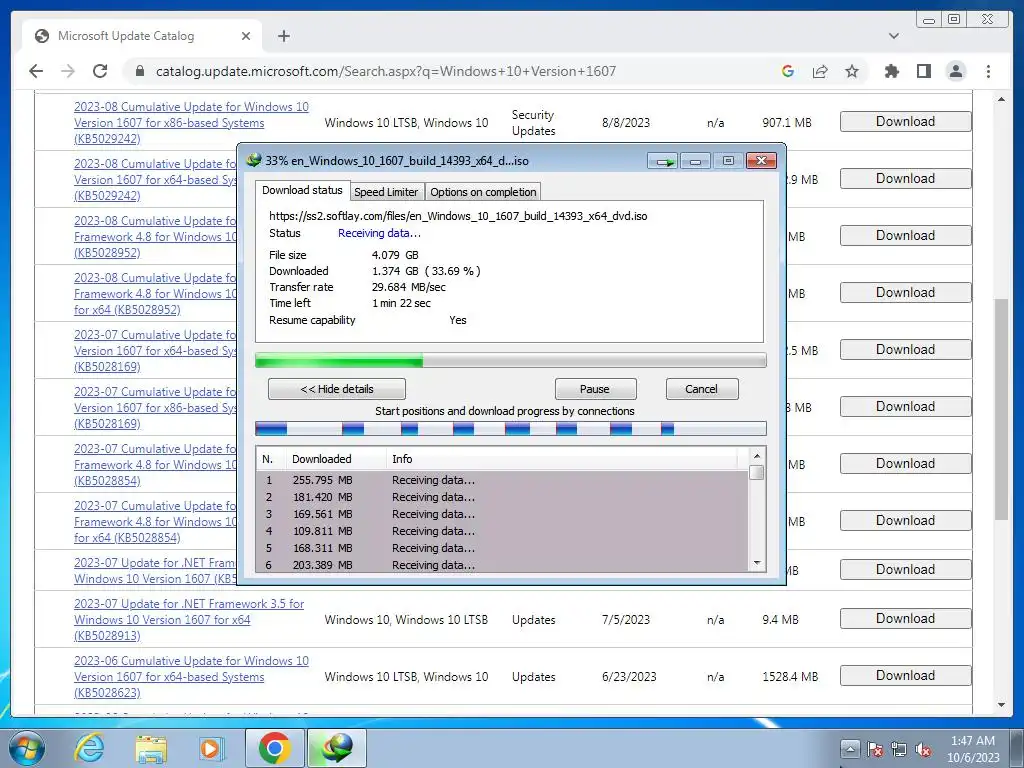
Task: Click scroll-up arrow of connections list
Action: [757, 456]
